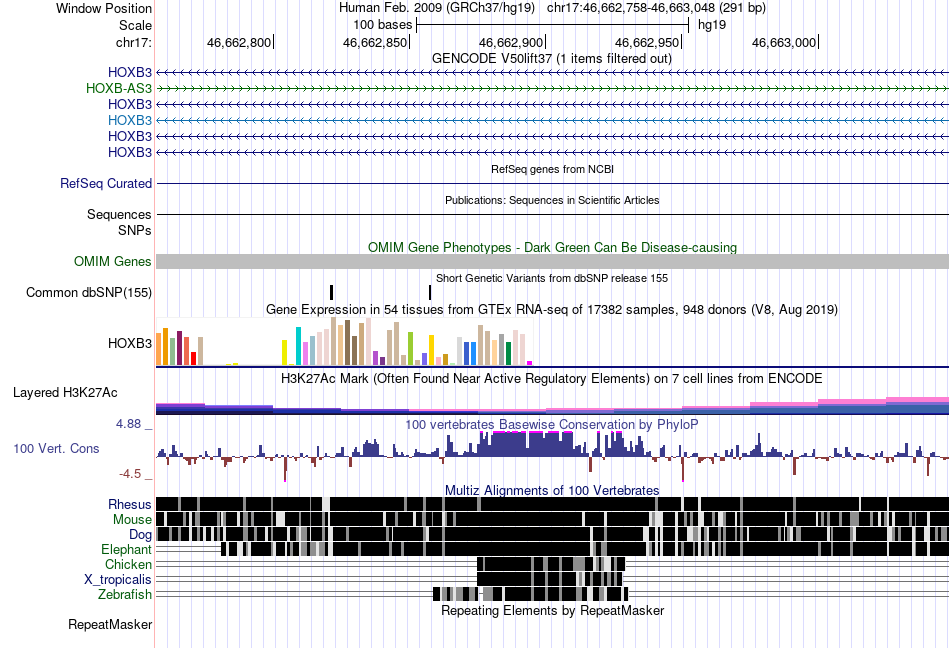Click the hg19 label beside scale bar
Viewport: 950px width, 648px height.
point(712,25)
